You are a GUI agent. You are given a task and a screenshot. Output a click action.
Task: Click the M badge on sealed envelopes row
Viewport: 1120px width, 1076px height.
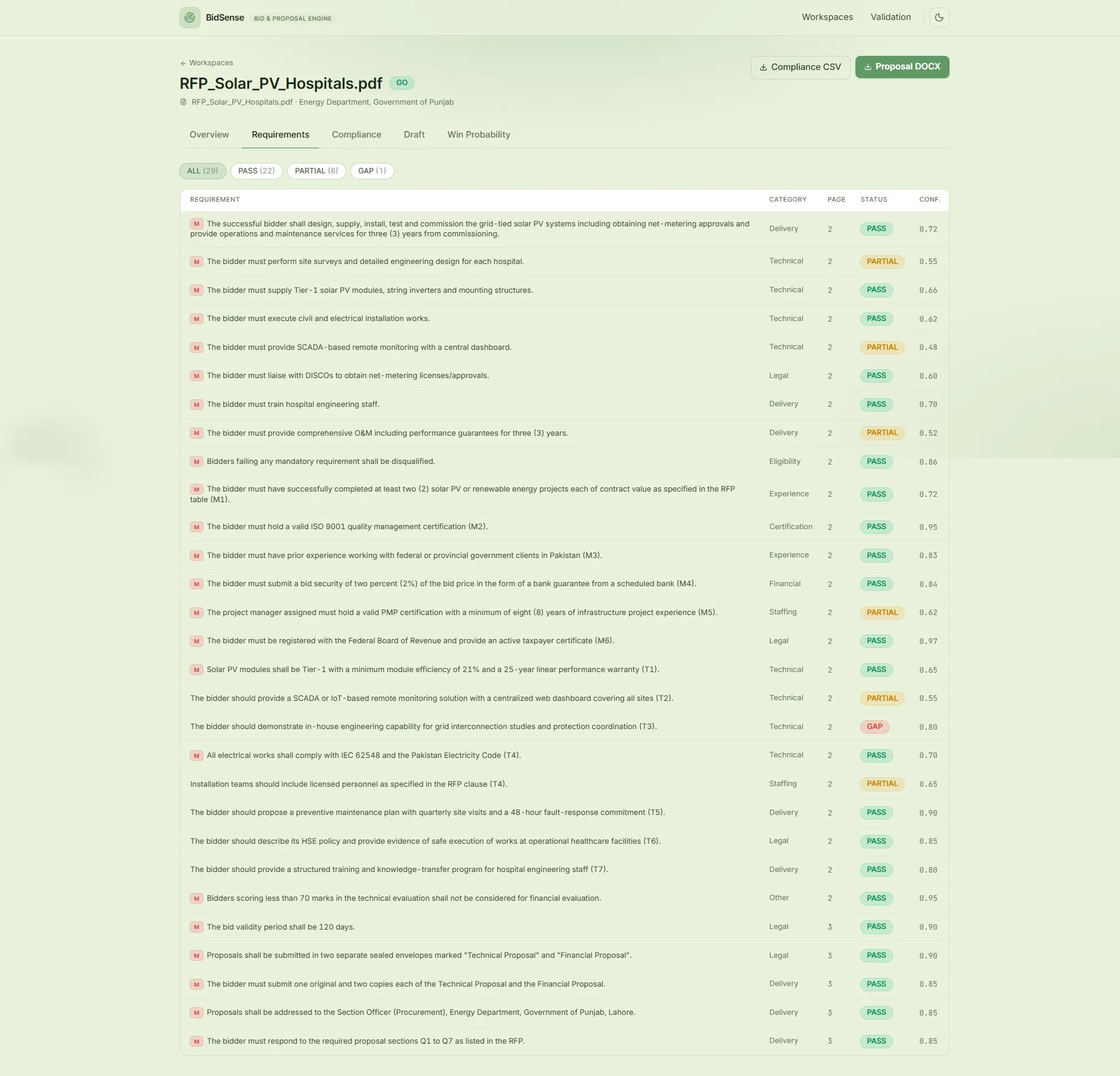(196, 955)
